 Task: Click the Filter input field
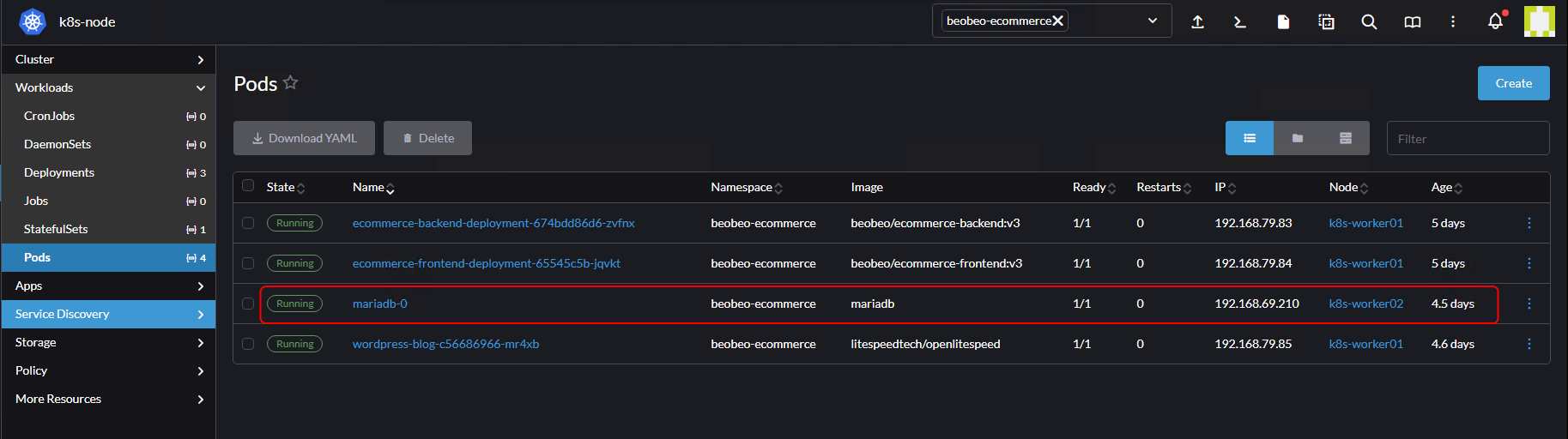[1468, 138]
